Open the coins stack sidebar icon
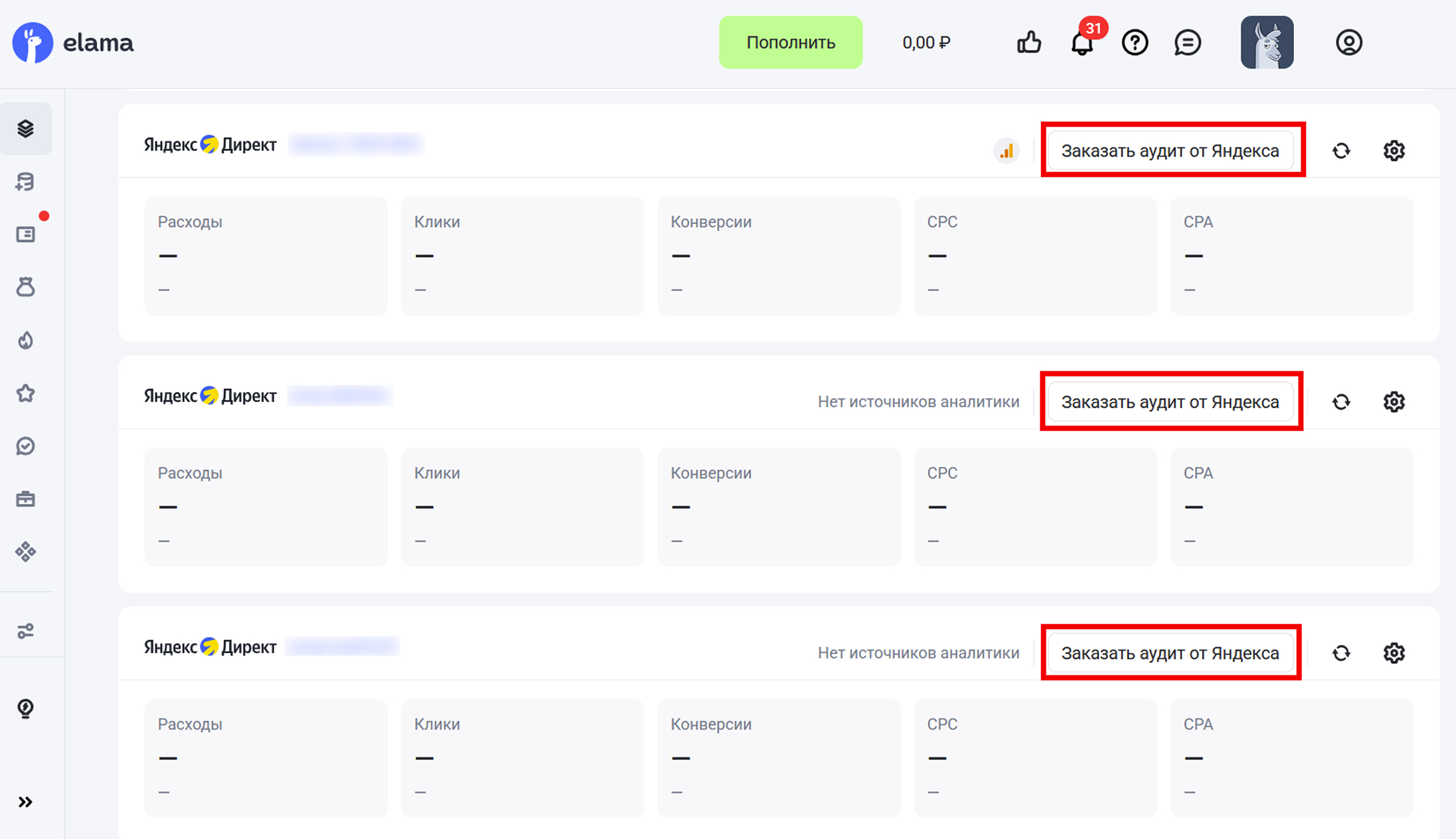This screenshot has height=839, width=1456. point(25,182)
